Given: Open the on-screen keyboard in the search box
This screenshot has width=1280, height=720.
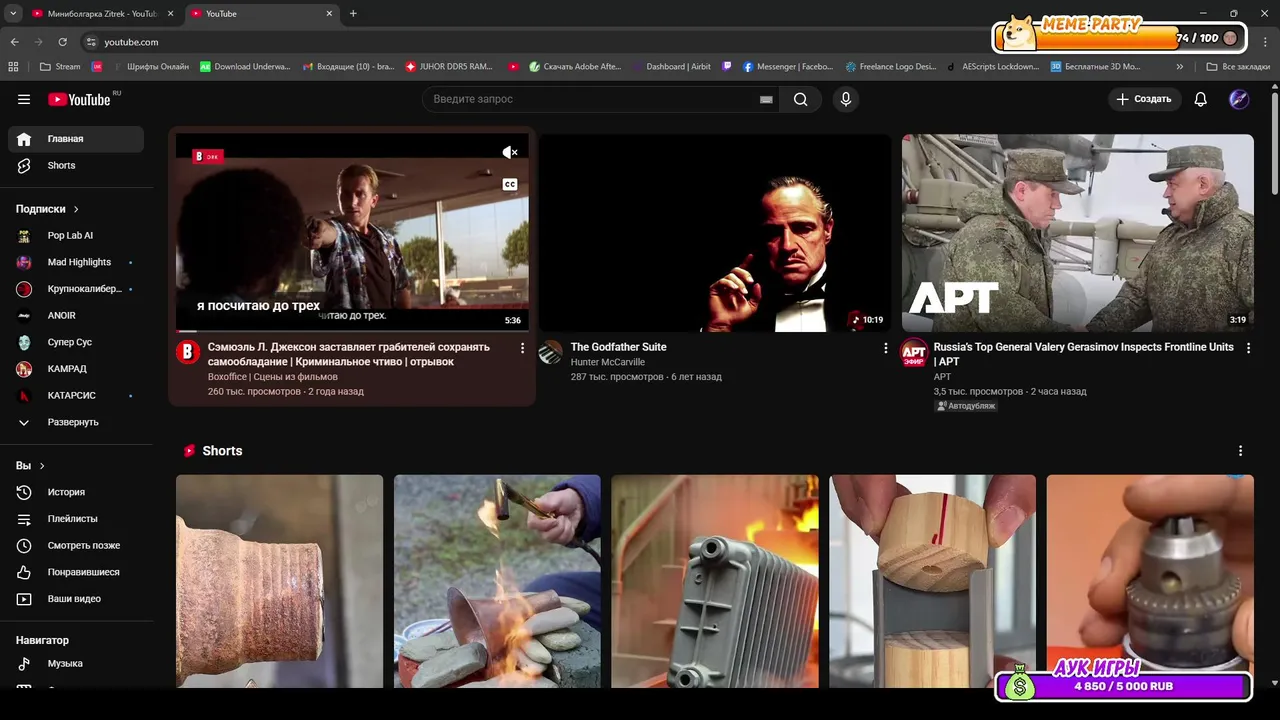Looking at the screenshot, I should pyautogui.click(x=766, y=99).
